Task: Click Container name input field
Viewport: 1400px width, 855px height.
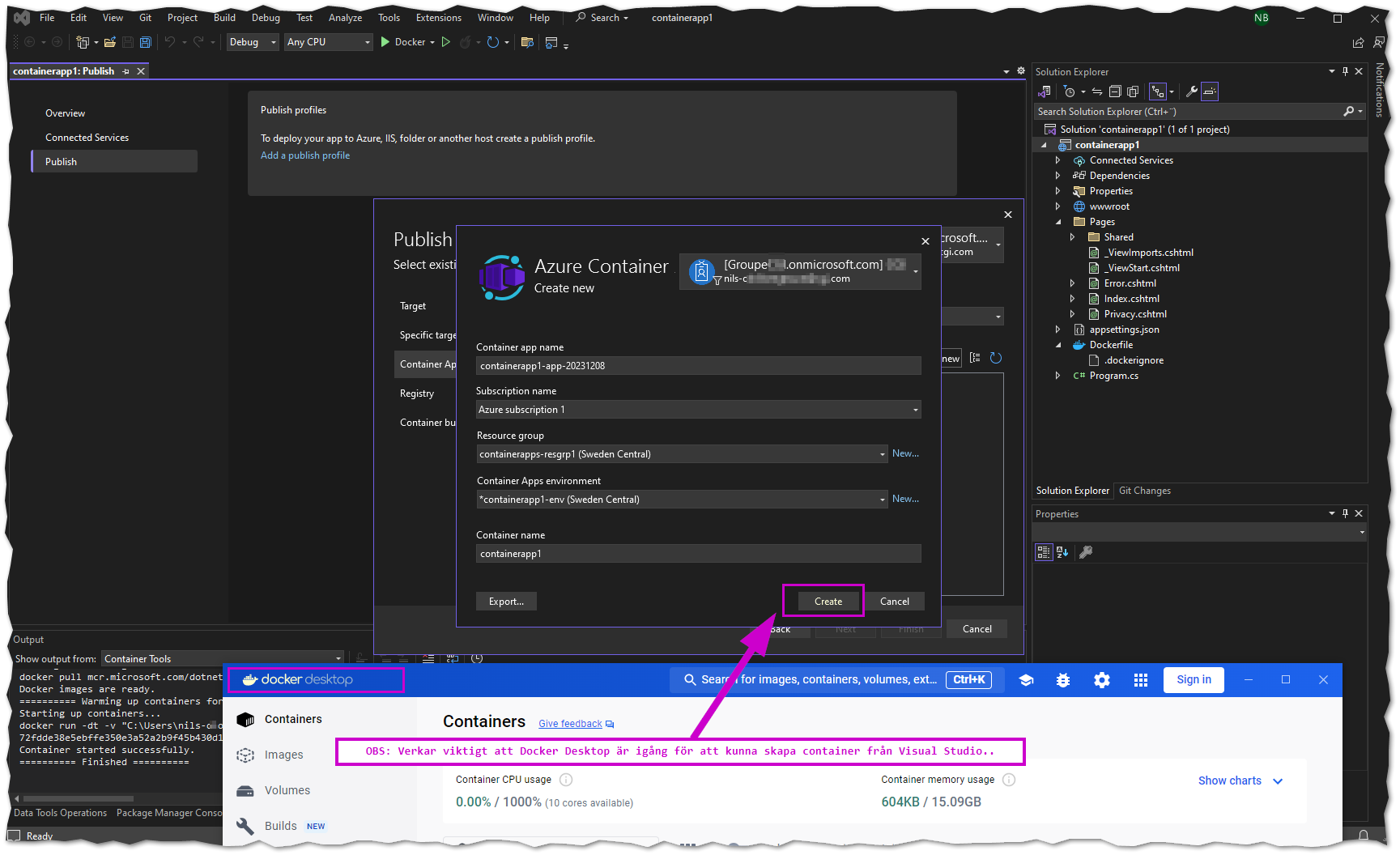Action: pos(698,554)
